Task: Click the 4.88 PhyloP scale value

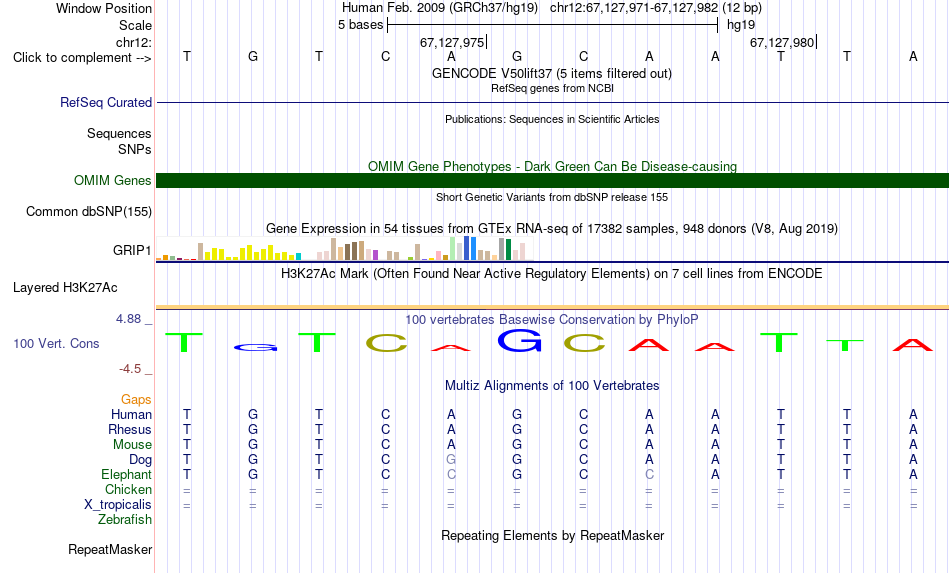Action: click(x=128, y=319)
